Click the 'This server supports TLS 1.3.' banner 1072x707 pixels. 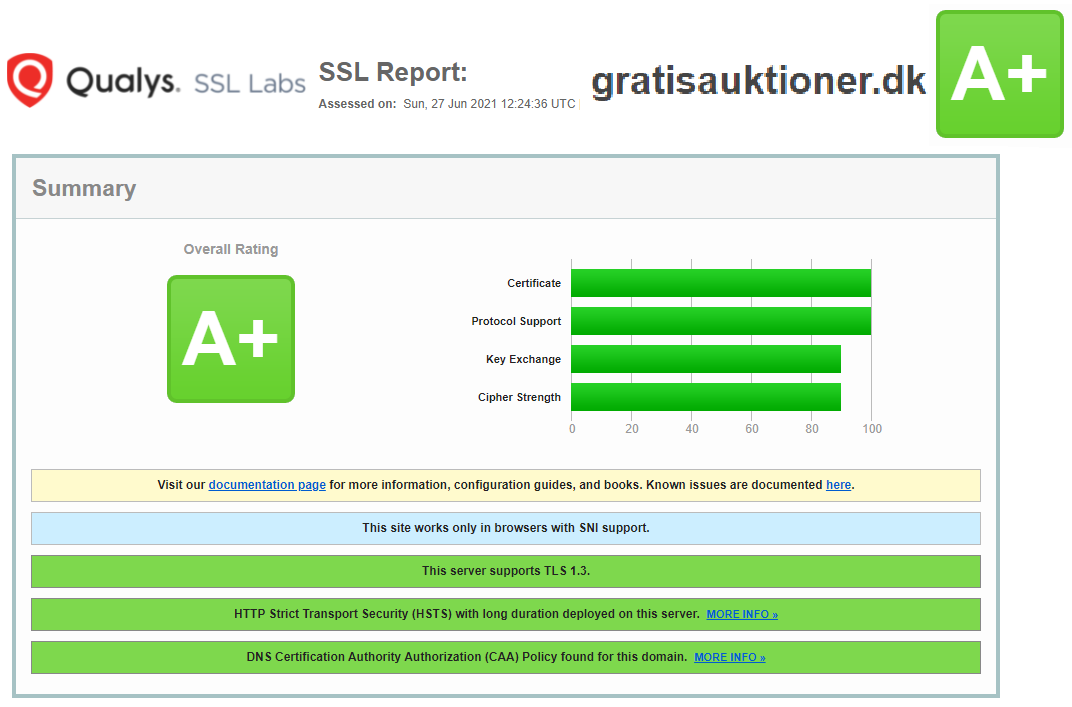click(x=506, y=572)
